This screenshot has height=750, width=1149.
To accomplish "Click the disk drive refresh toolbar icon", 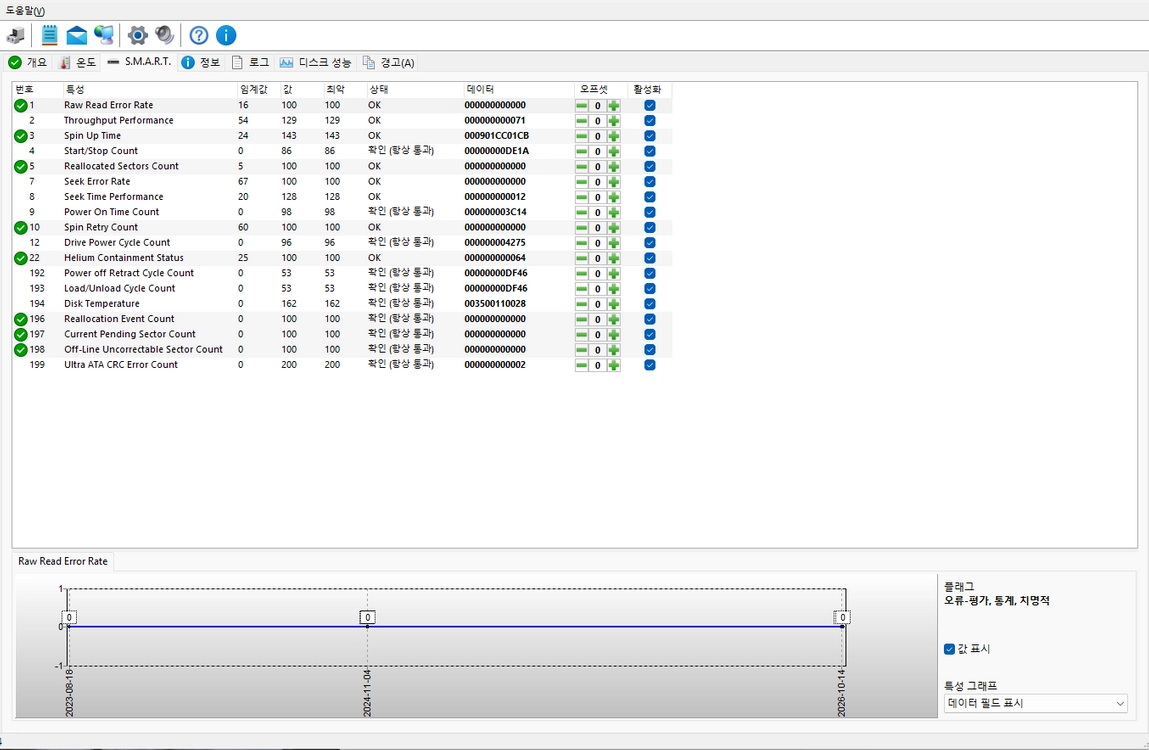I will click(15, 35).
